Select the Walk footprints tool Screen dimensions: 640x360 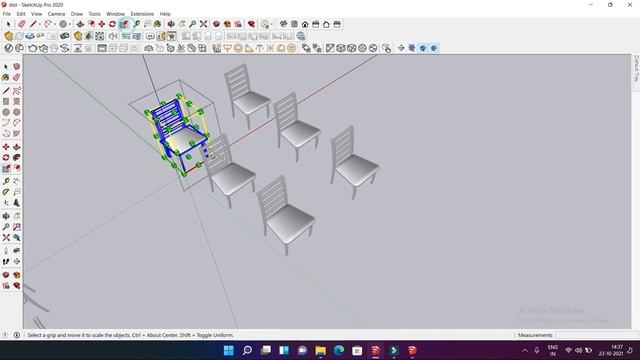pyautogui.click(x=6, y=261)
